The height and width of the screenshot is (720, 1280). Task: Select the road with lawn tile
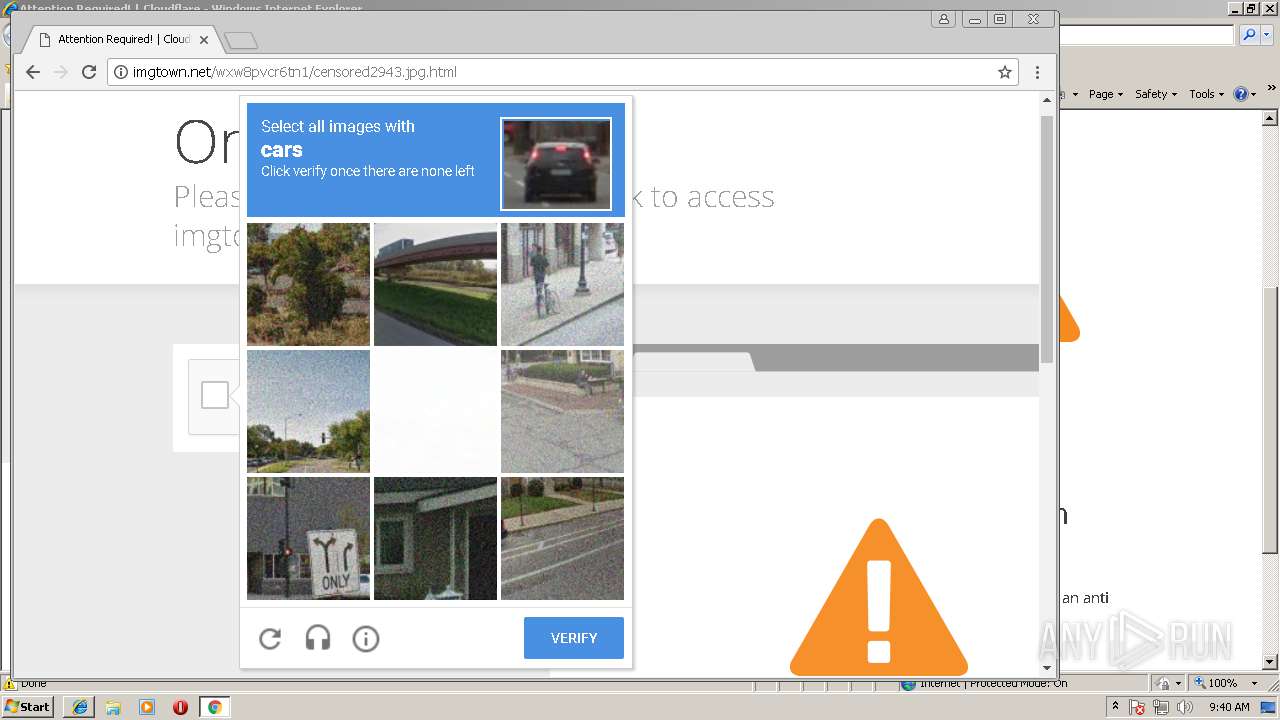click(562, 538)
